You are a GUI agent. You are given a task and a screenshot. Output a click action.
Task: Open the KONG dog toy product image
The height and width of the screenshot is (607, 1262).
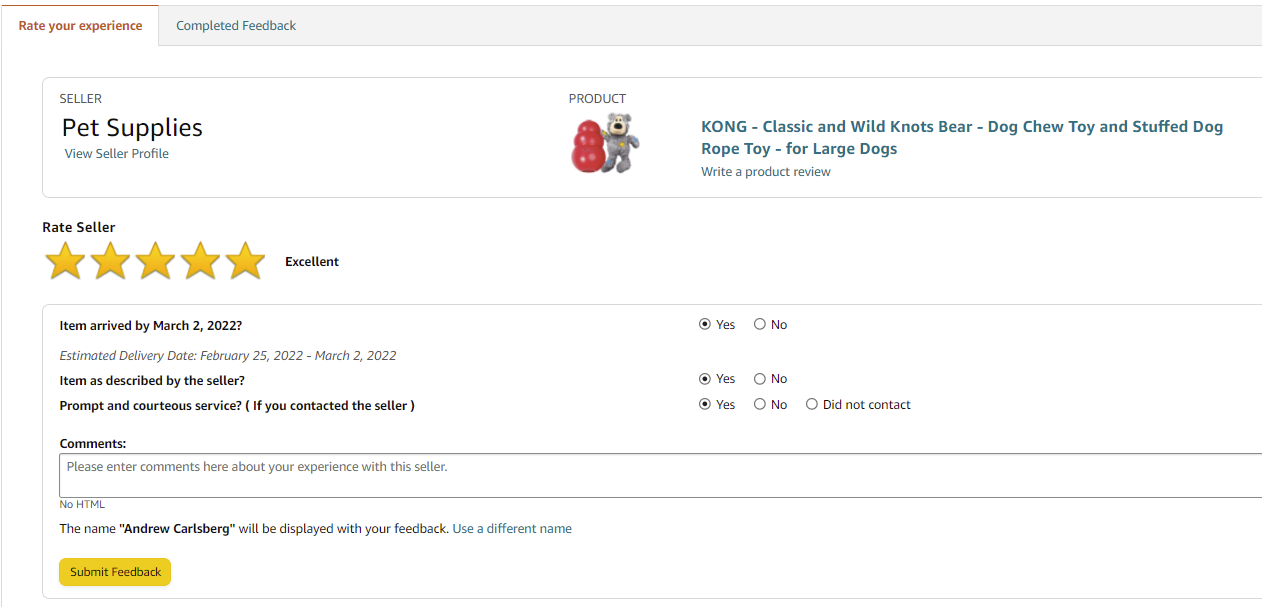(x=605, y=144)
